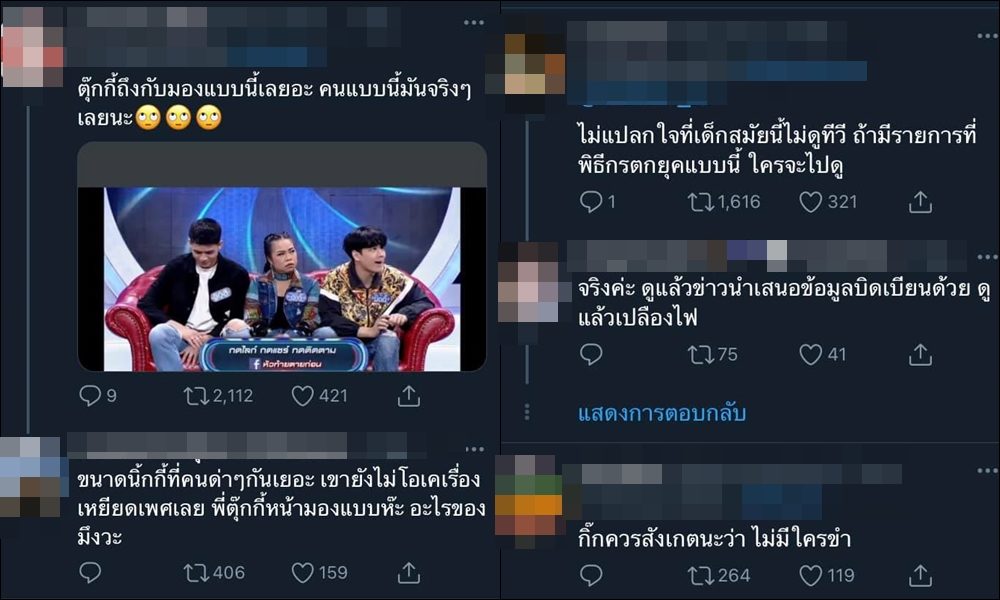Image resolution: width=1000 pixels, height=600 pixels.
Task: Open more options on top-left tweet
Action: 474,23
